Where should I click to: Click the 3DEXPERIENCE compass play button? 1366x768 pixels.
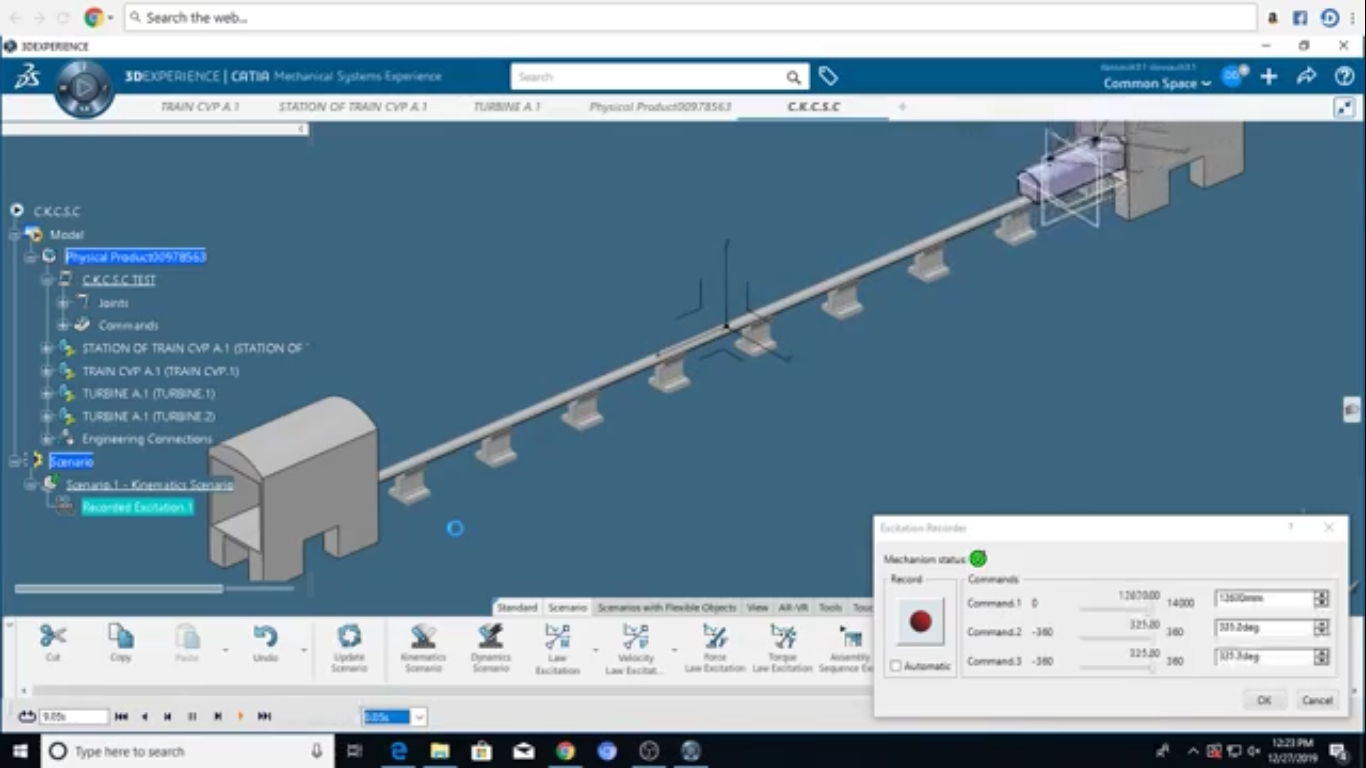tap(84, 89)
